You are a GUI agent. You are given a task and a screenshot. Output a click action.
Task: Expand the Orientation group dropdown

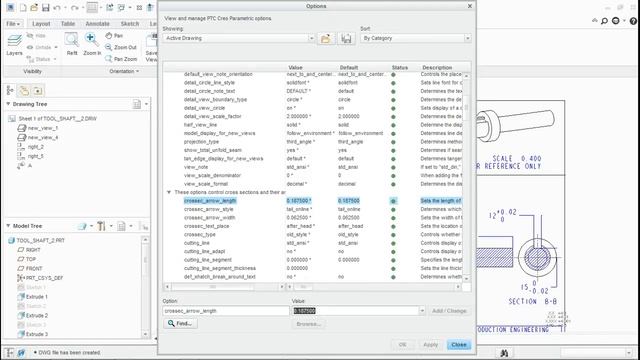(x=124, y=71)
